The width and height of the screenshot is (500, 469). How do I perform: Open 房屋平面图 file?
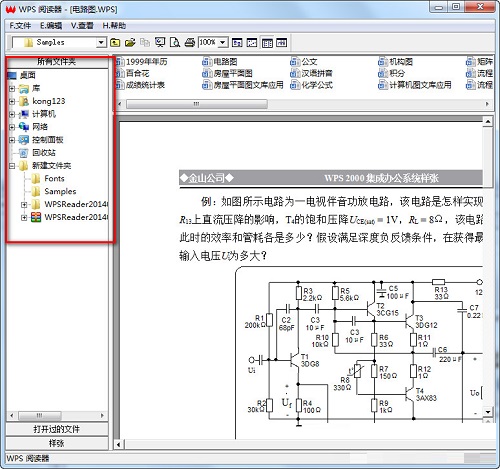click(233, 73)
